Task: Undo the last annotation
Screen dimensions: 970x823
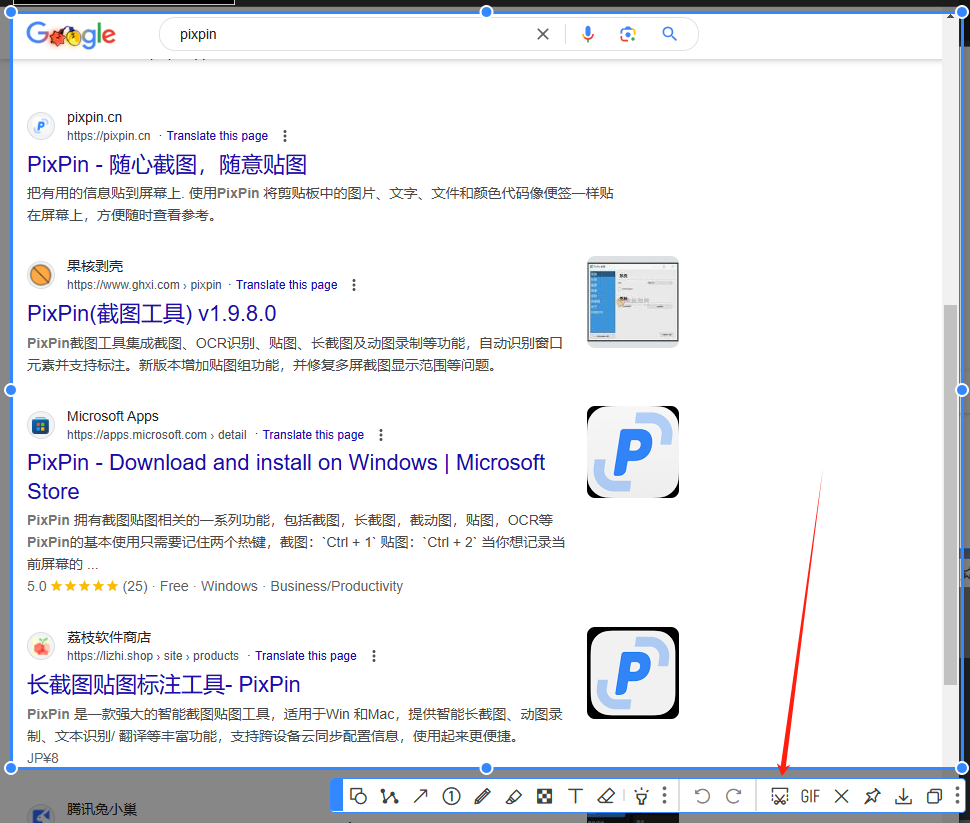Action: [x=702, y=796]
